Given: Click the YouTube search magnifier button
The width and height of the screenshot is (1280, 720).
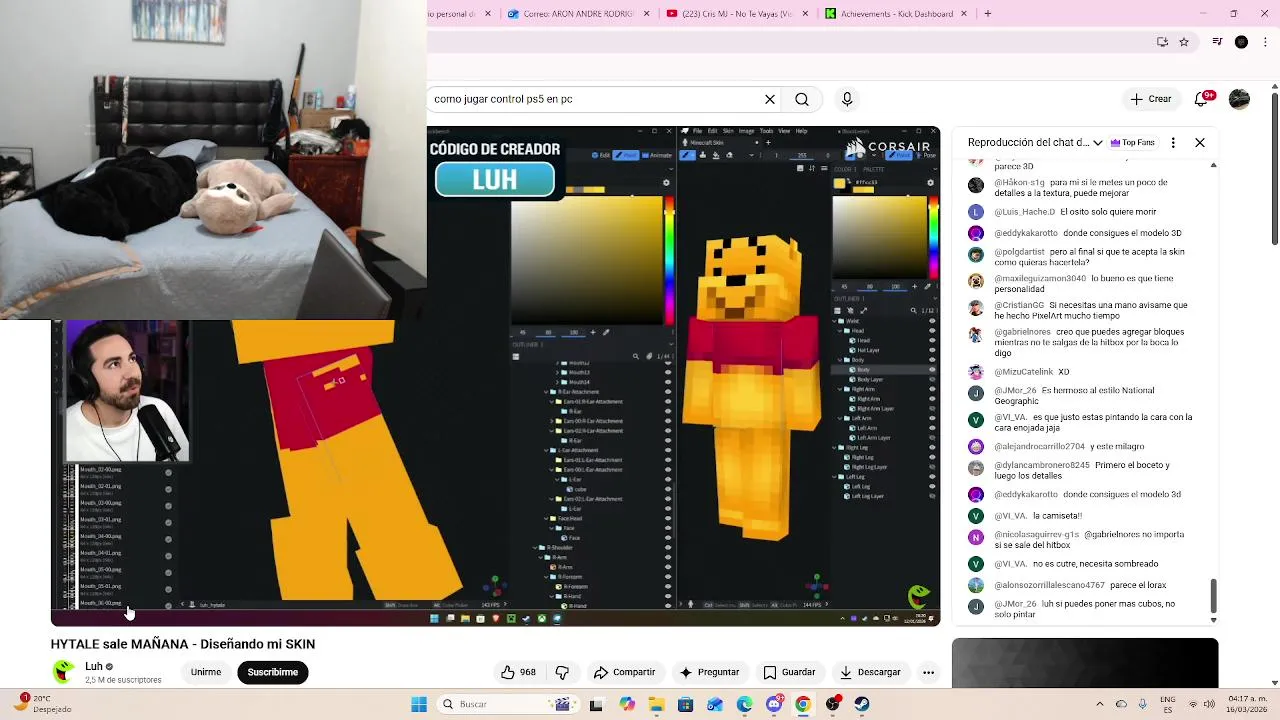Looking at the screenshot, I should click(802, 99).
